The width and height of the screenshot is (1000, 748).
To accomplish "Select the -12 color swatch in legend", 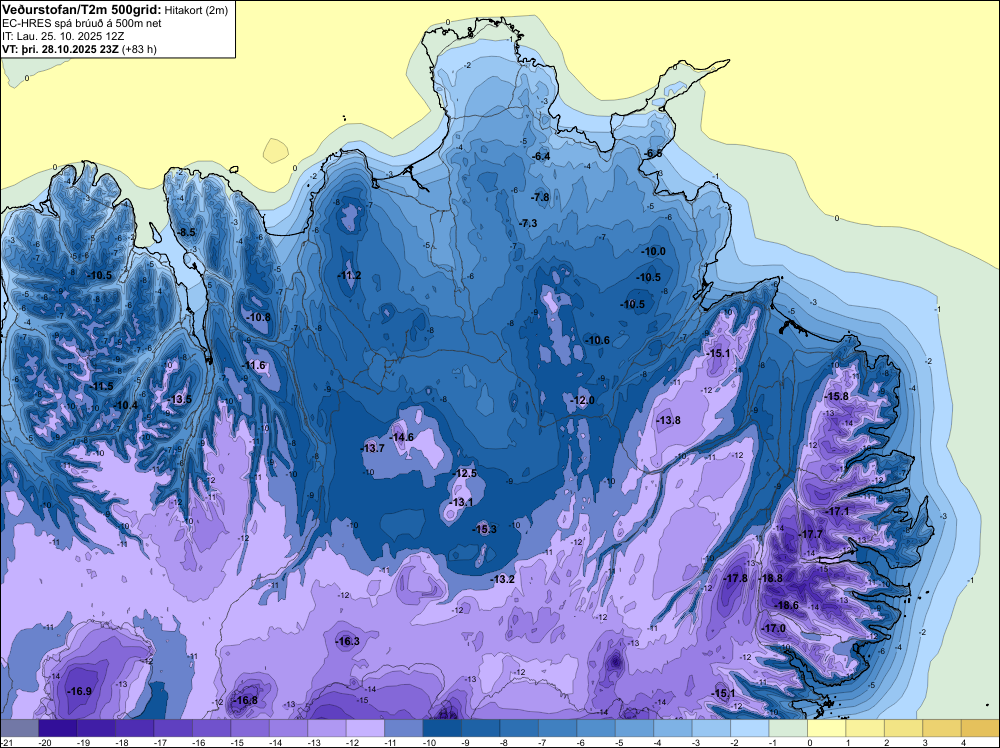I will coord(365,728).
